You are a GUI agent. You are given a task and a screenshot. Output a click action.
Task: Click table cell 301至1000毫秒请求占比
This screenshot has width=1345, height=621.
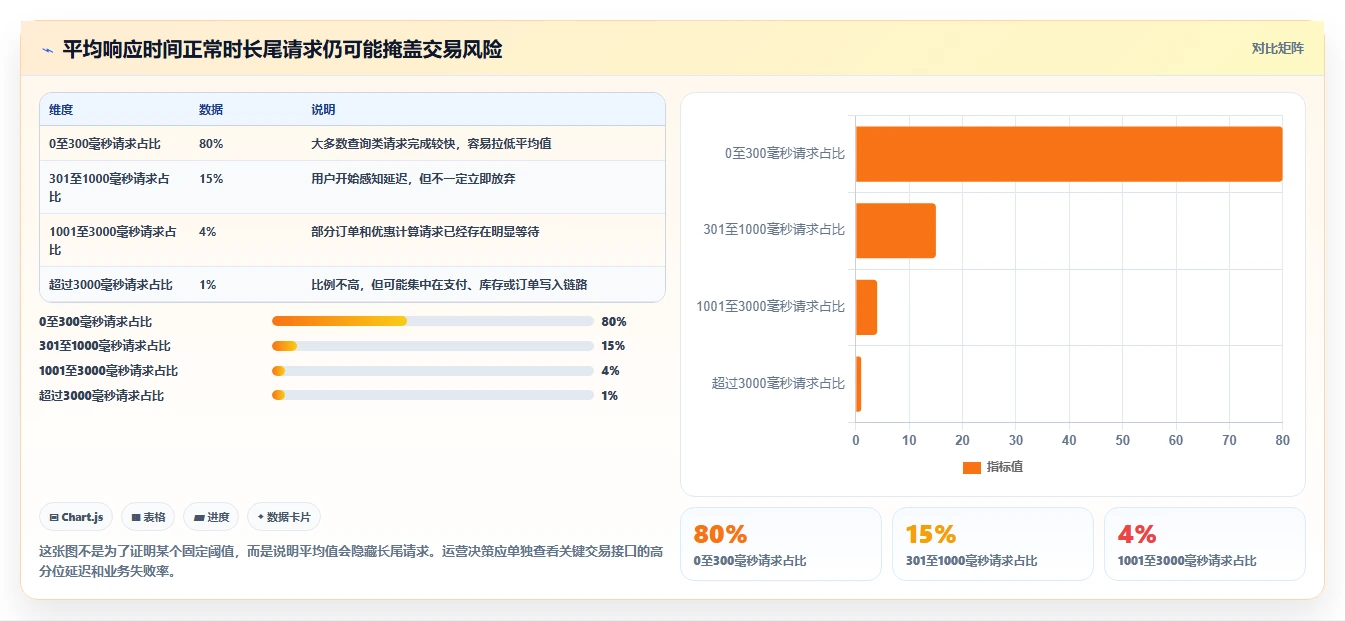(114, 187)
